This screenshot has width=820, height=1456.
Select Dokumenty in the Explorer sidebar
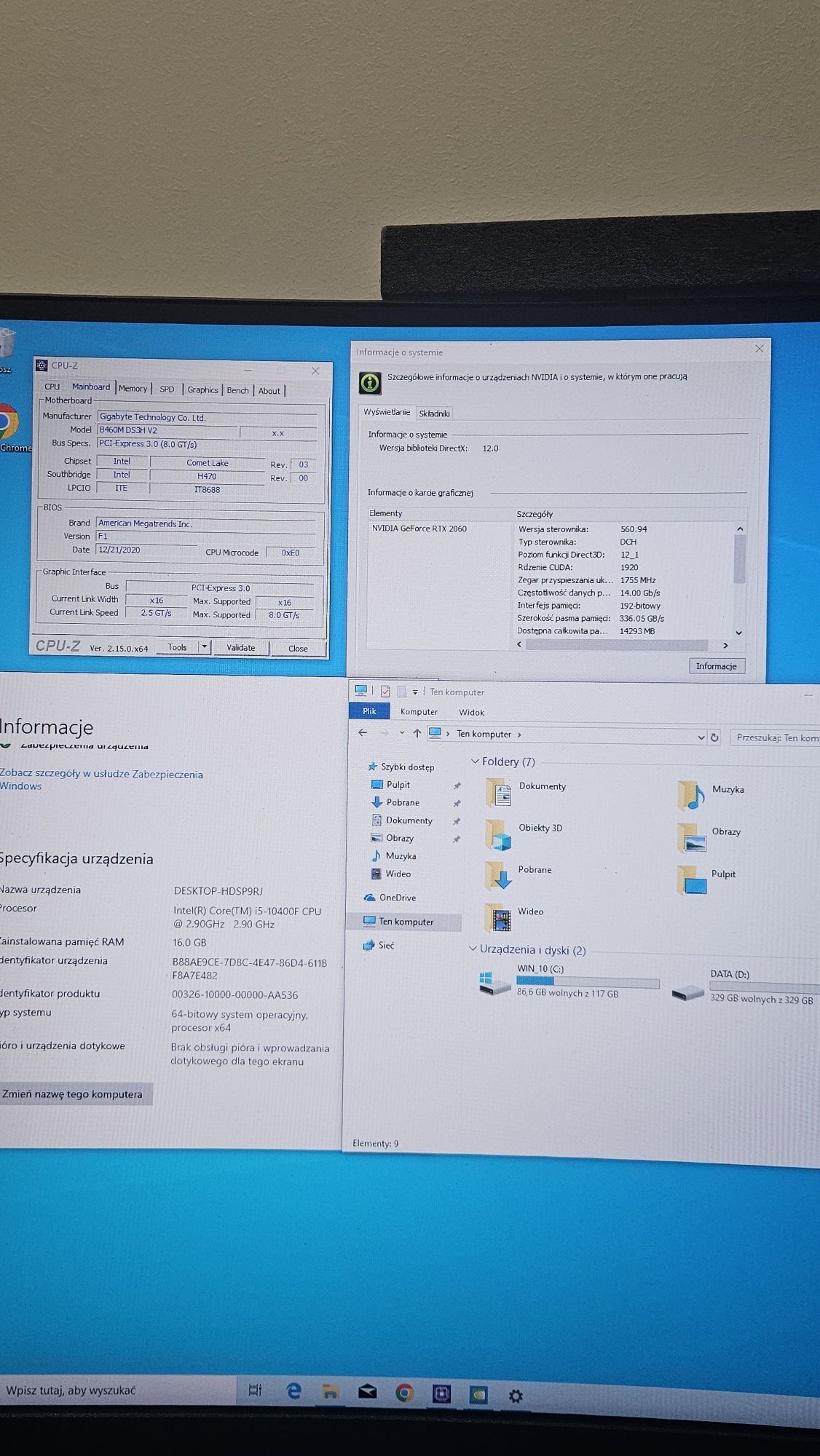pos(402,820)
